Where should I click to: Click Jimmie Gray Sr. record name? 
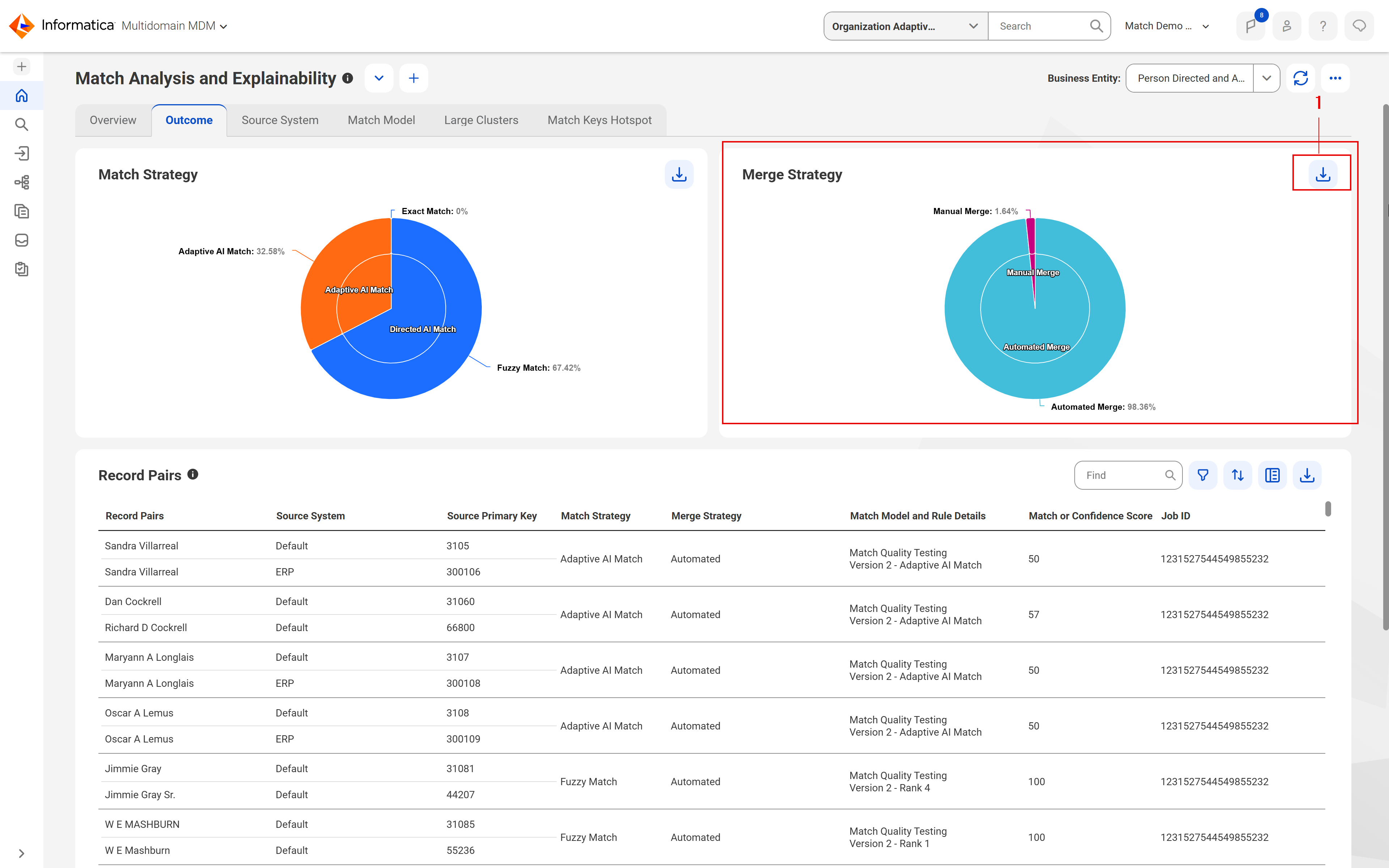tap(140, 795)
